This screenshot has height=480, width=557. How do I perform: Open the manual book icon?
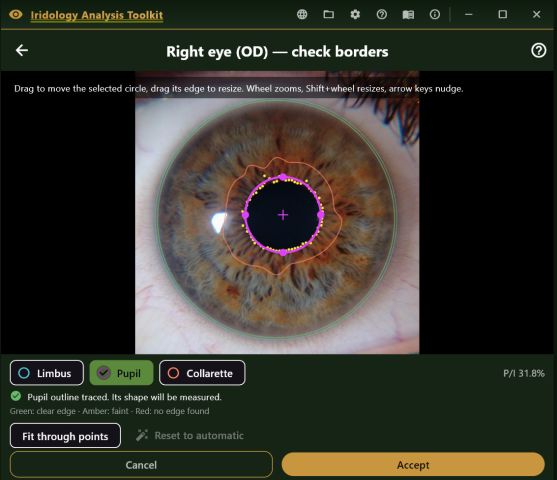coord(408,15)
